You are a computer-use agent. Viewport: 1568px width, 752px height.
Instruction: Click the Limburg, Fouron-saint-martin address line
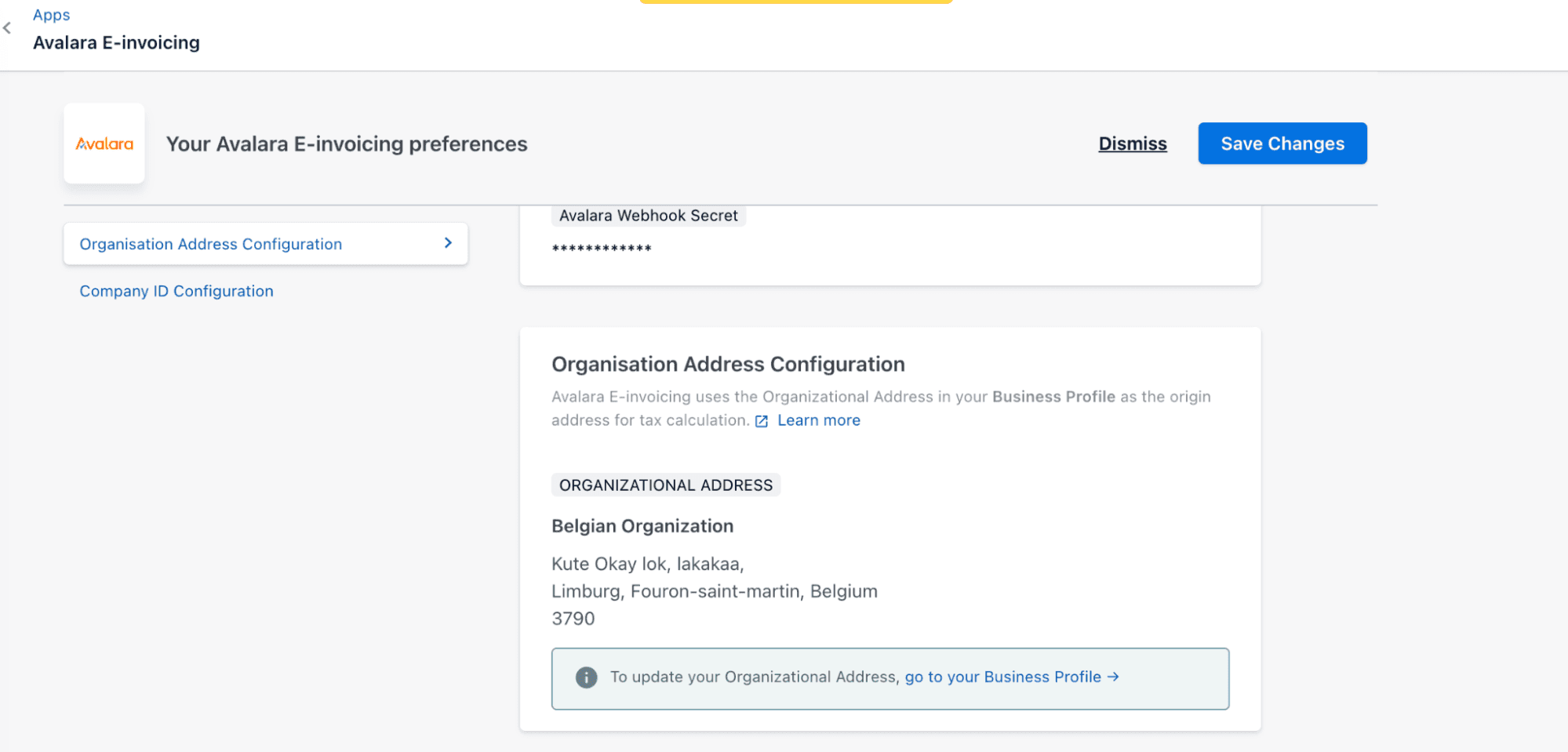[714, 591]
